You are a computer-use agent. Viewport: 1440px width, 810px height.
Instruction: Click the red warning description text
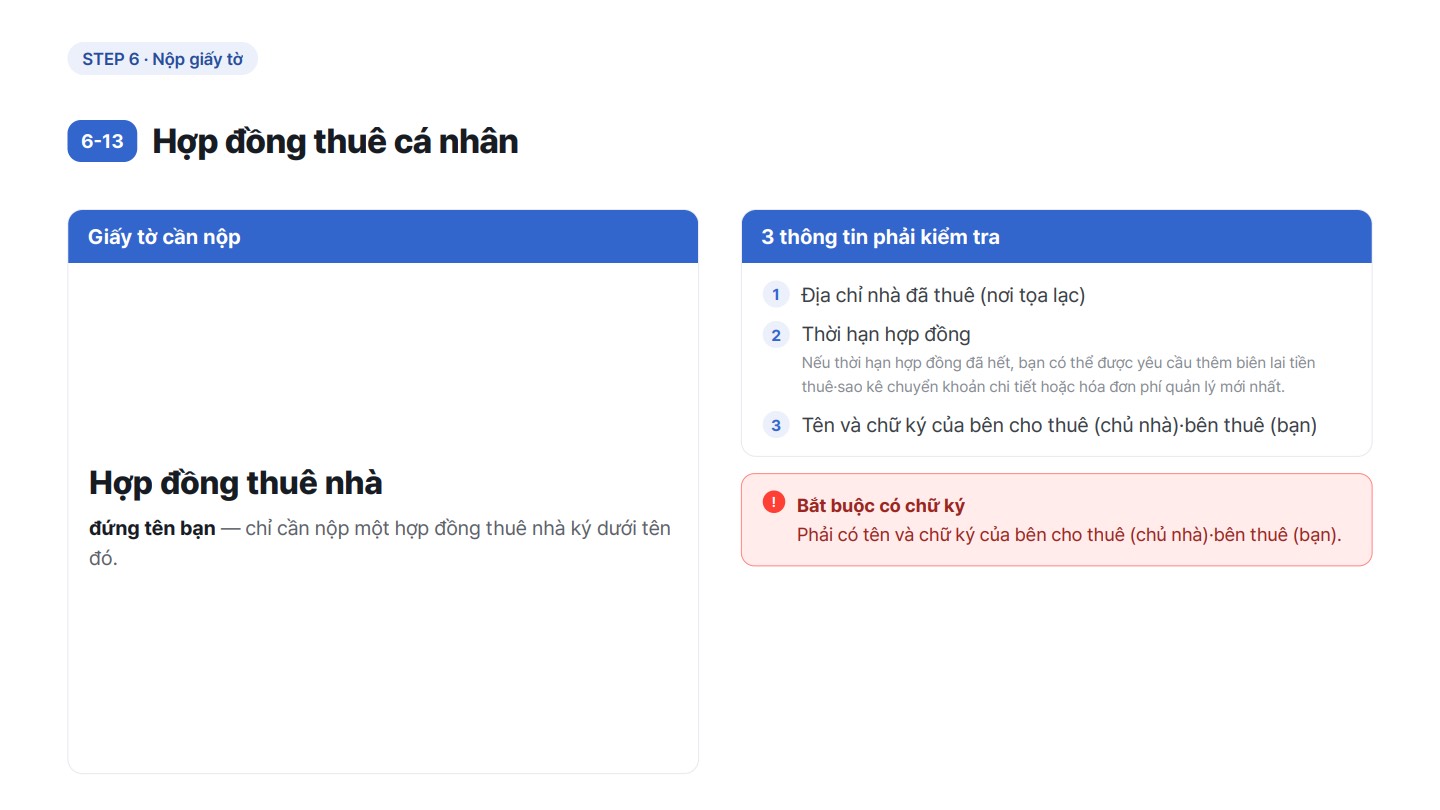[x=1069, y=534]
